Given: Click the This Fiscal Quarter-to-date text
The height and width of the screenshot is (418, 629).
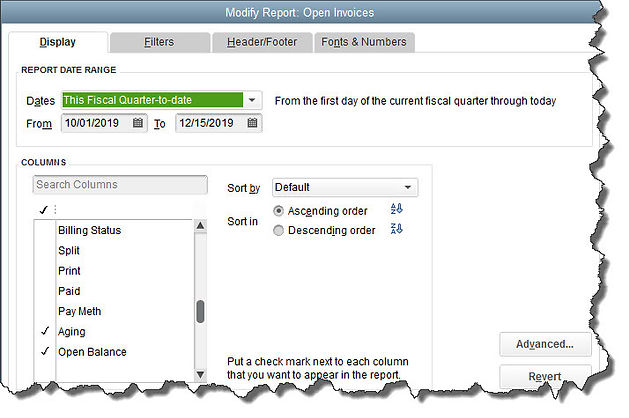Looking at the screenshot, I should click(x=128, y=100).
